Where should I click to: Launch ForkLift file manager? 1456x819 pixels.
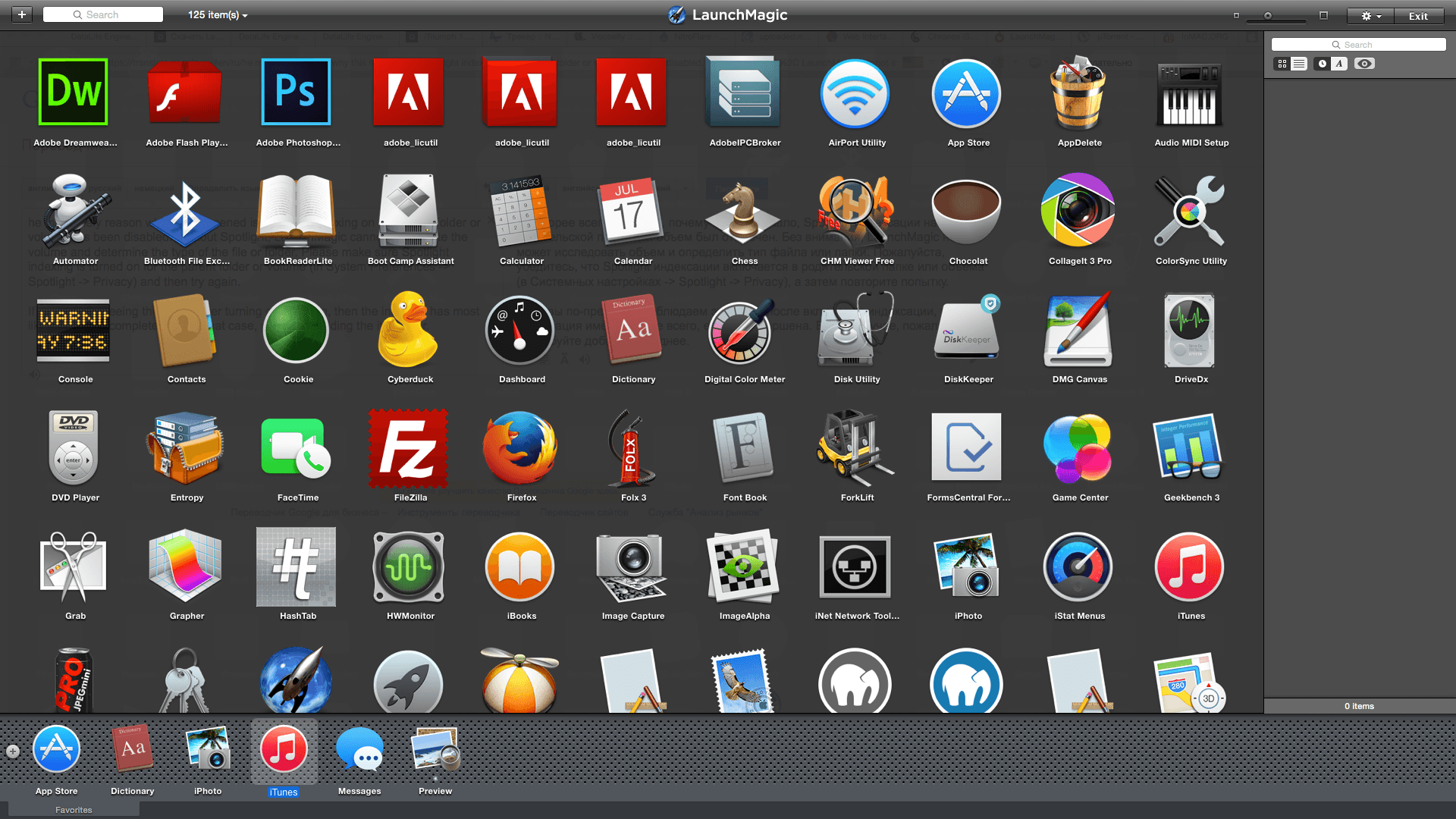pyautogui.click(x=855, y=447)
